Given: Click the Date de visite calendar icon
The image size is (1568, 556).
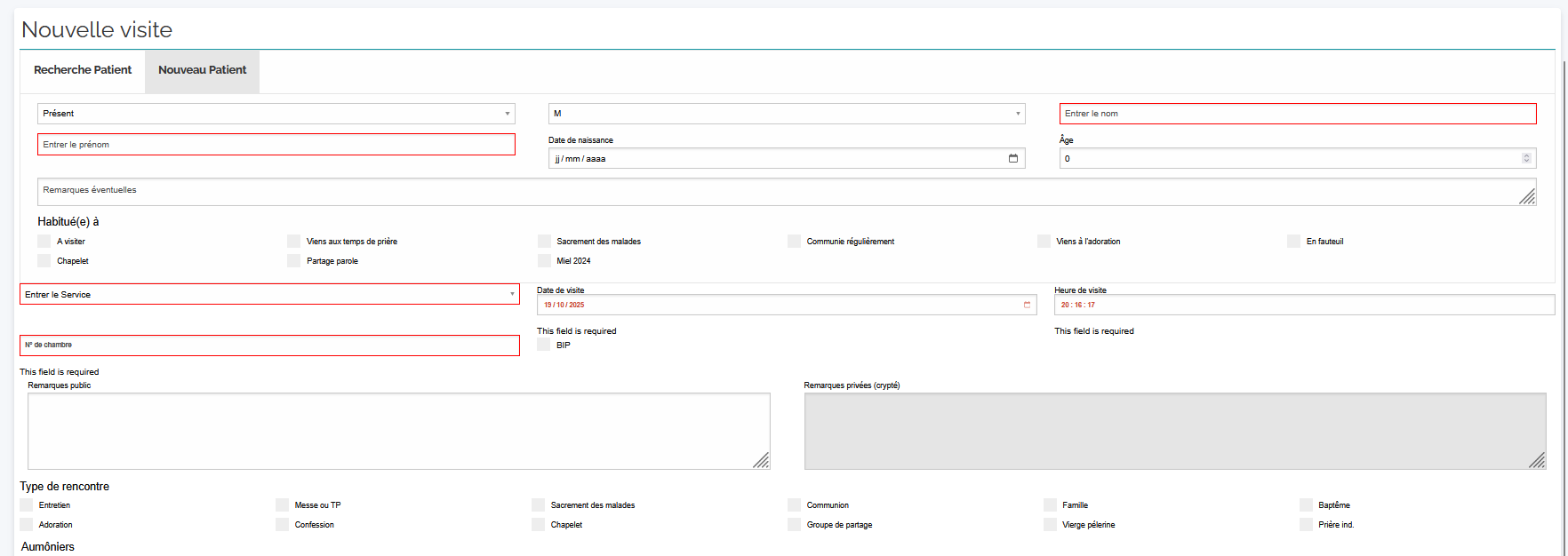Looking at the screenshot, I should [1027, 305].
